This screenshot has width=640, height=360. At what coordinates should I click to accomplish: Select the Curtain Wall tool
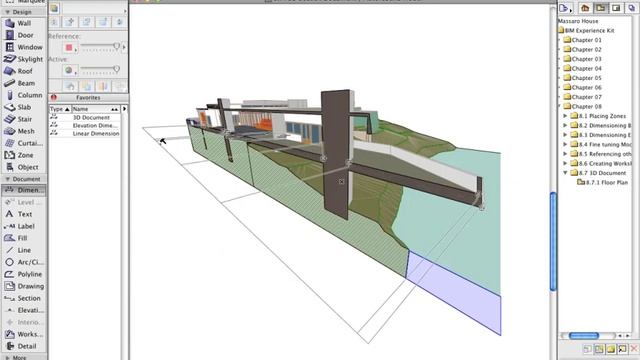[24, 143]
